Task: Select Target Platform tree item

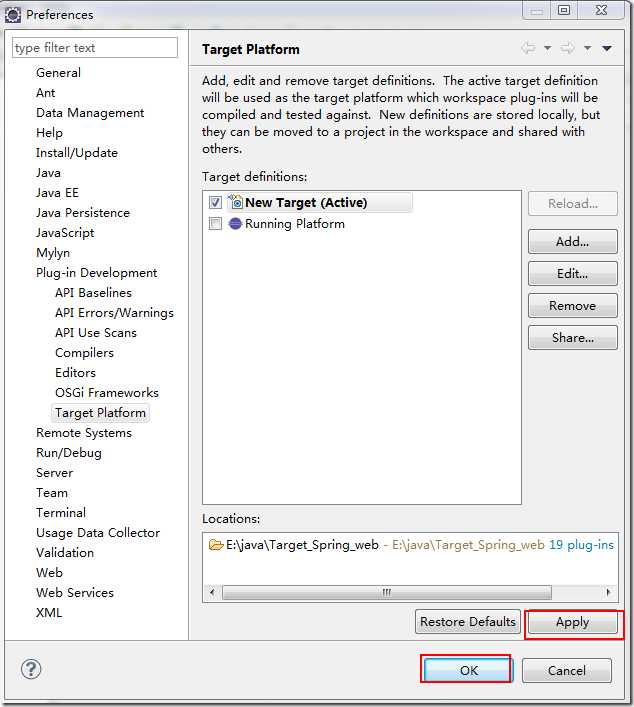Action: click(100, 413)
